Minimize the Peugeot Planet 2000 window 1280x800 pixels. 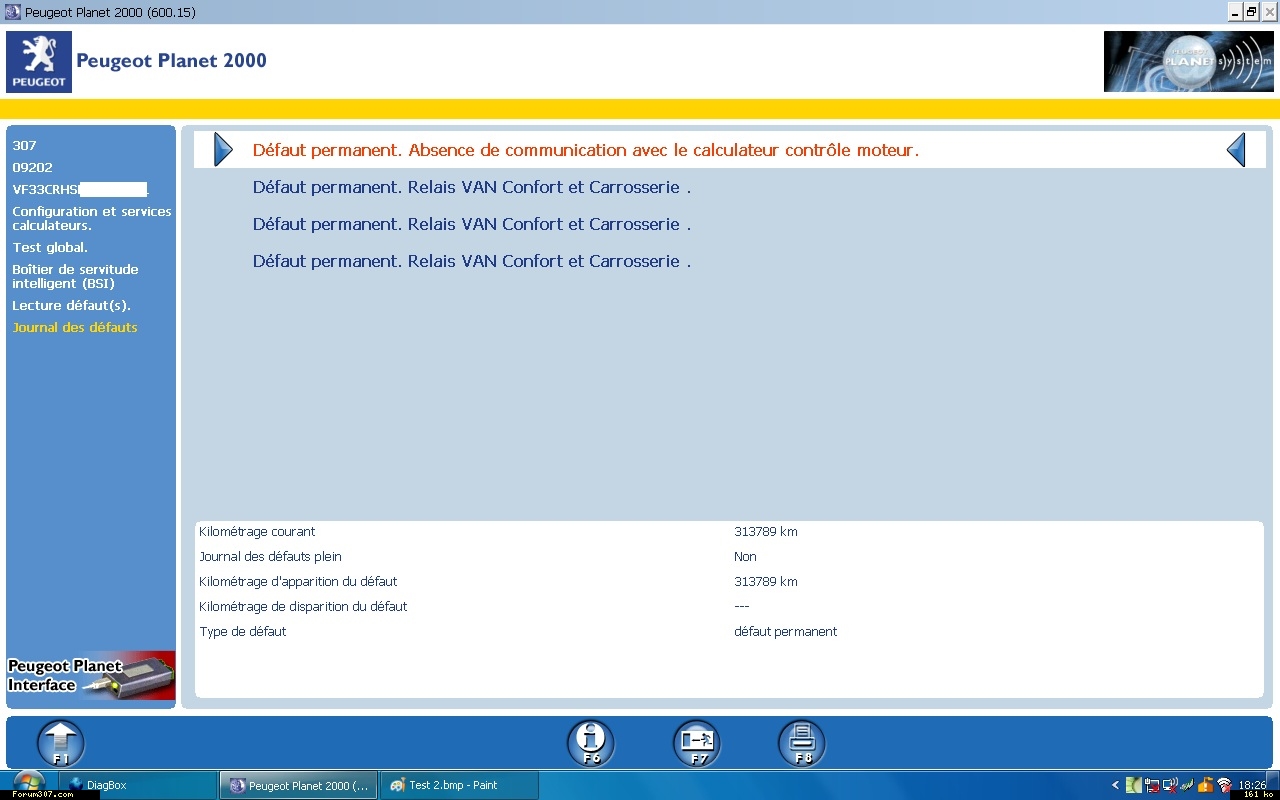1233,11
